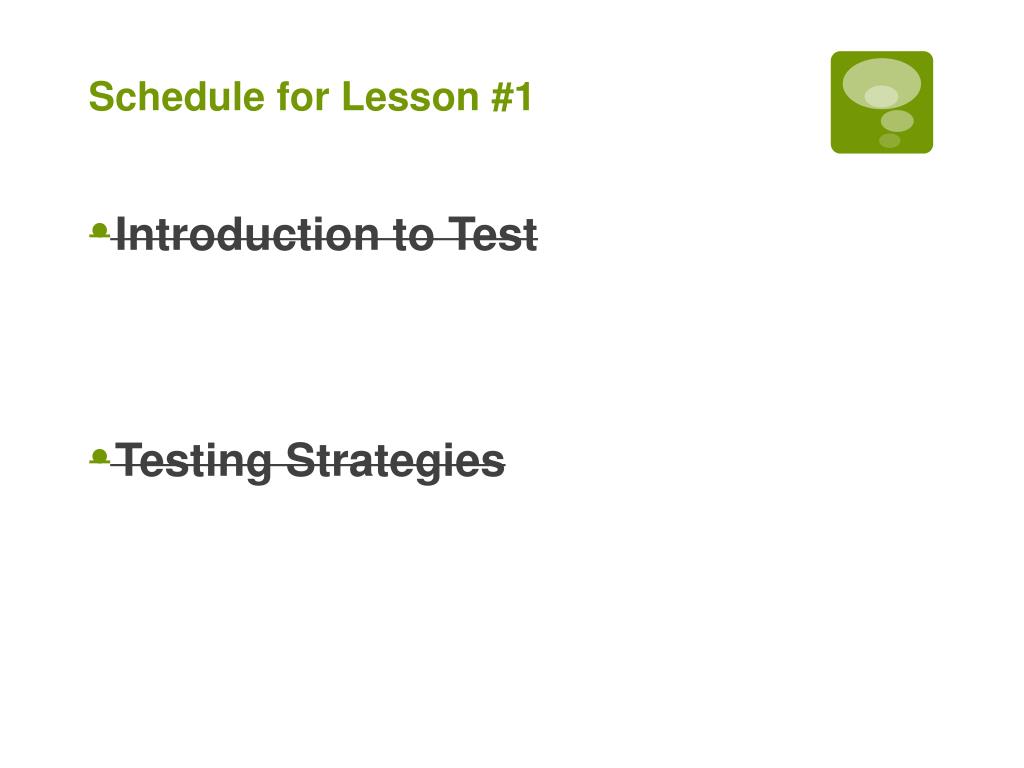Select the bullet before Introduction to Test
Image resolution: width=1024 pixels, height=768 pixels.
tap(99, 231)
